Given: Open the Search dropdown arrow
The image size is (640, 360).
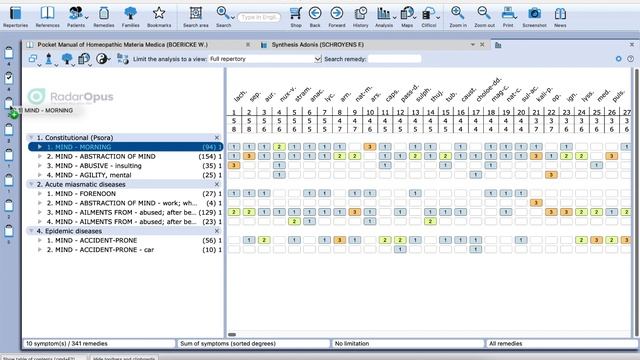Looking at the screenshot, I should click(x=233, y=18).
